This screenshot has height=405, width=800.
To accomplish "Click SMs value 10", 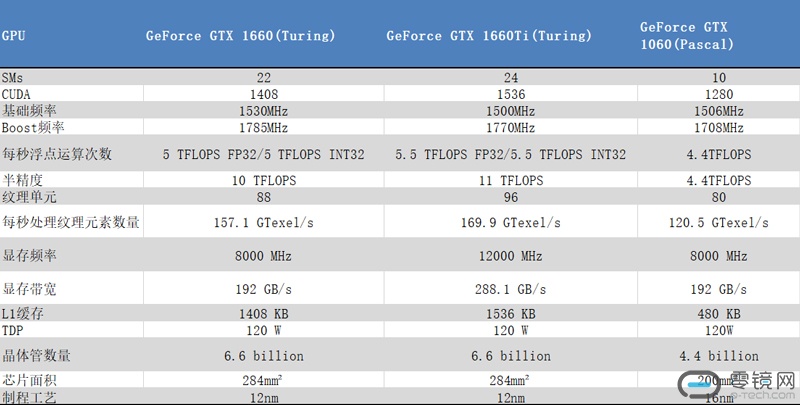I will click(719, 78).
